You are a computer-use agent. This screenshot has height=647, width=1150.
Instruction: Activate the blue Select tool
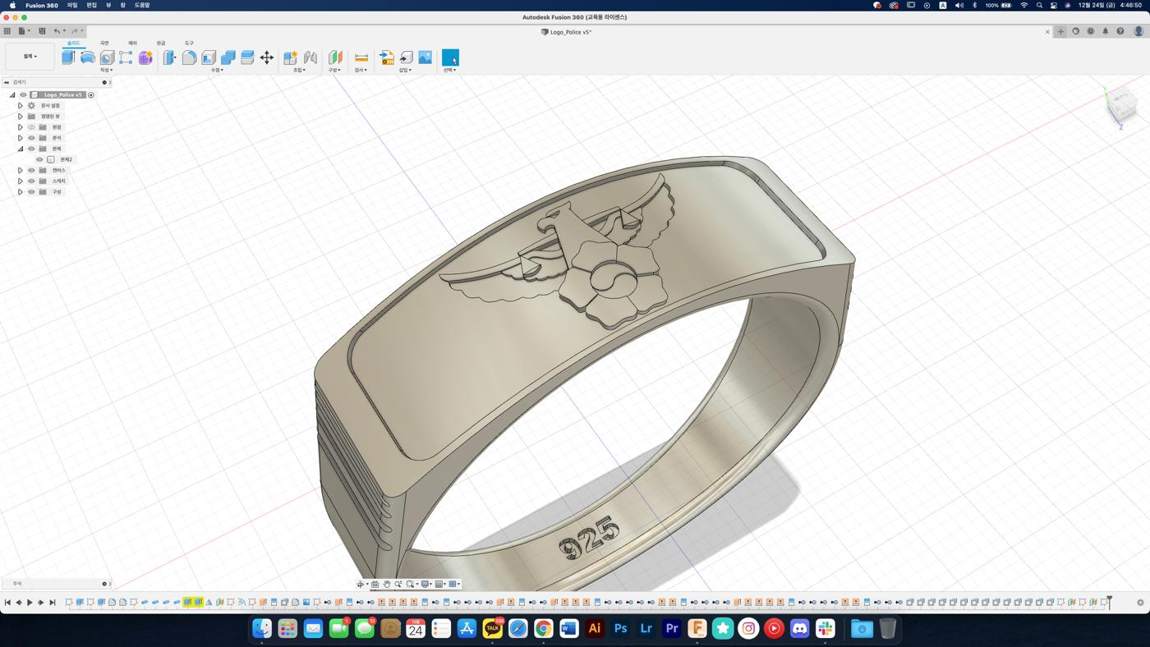point(450,57)
